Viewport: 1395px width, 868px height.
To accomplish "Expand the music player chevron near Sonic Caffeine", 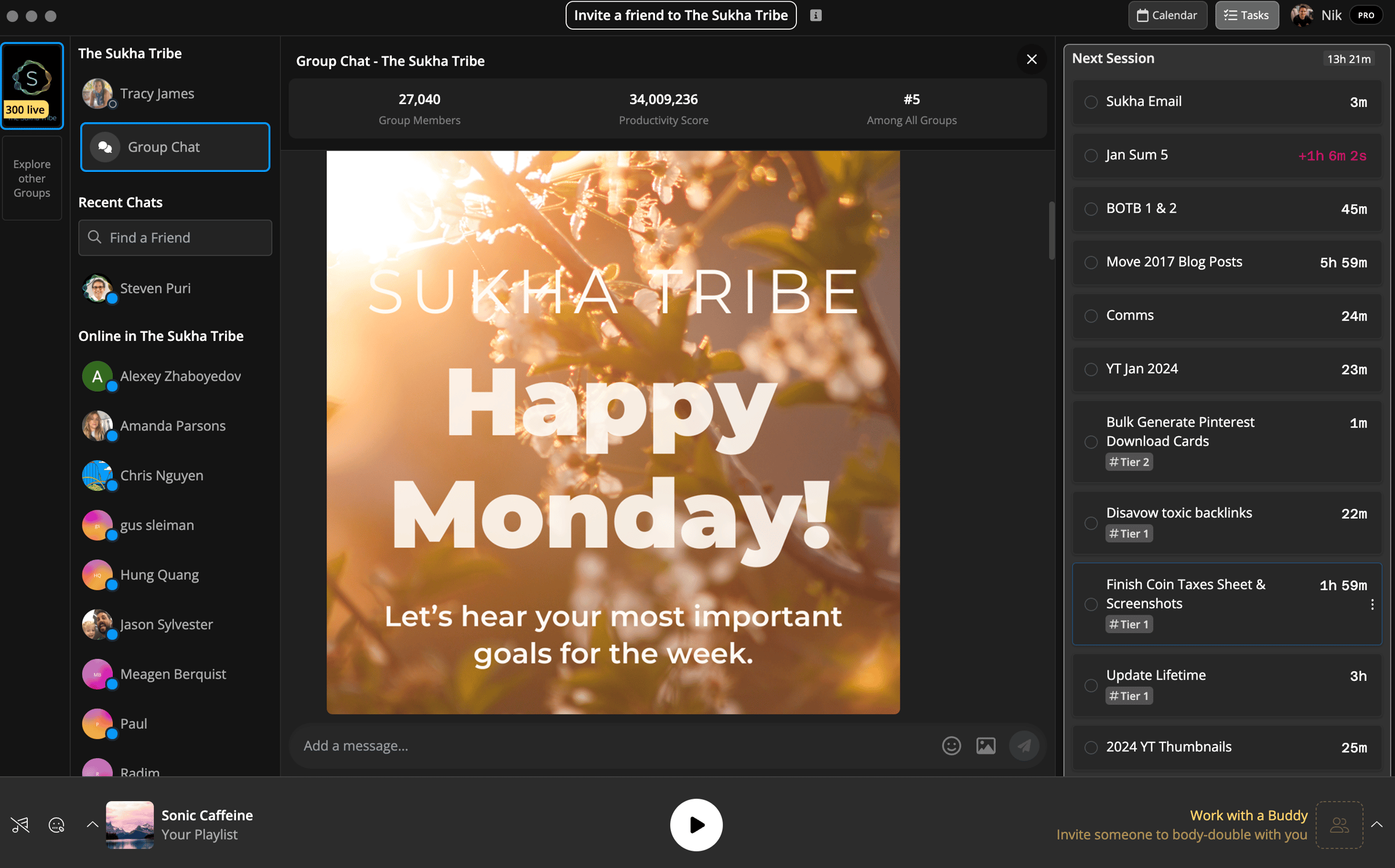I will point(92,824).
